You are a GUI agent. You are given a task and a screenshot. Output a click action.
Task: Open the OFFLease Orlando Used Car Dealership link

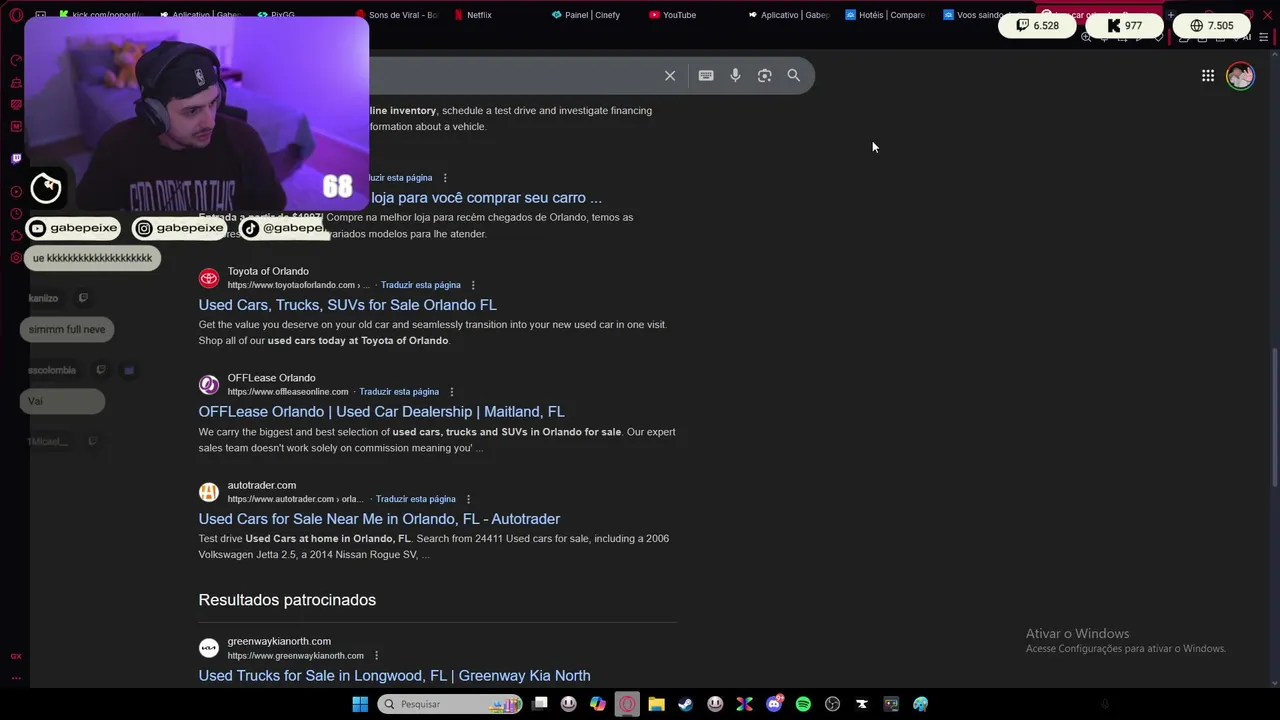pyautogui.click(x=381, y=412)
